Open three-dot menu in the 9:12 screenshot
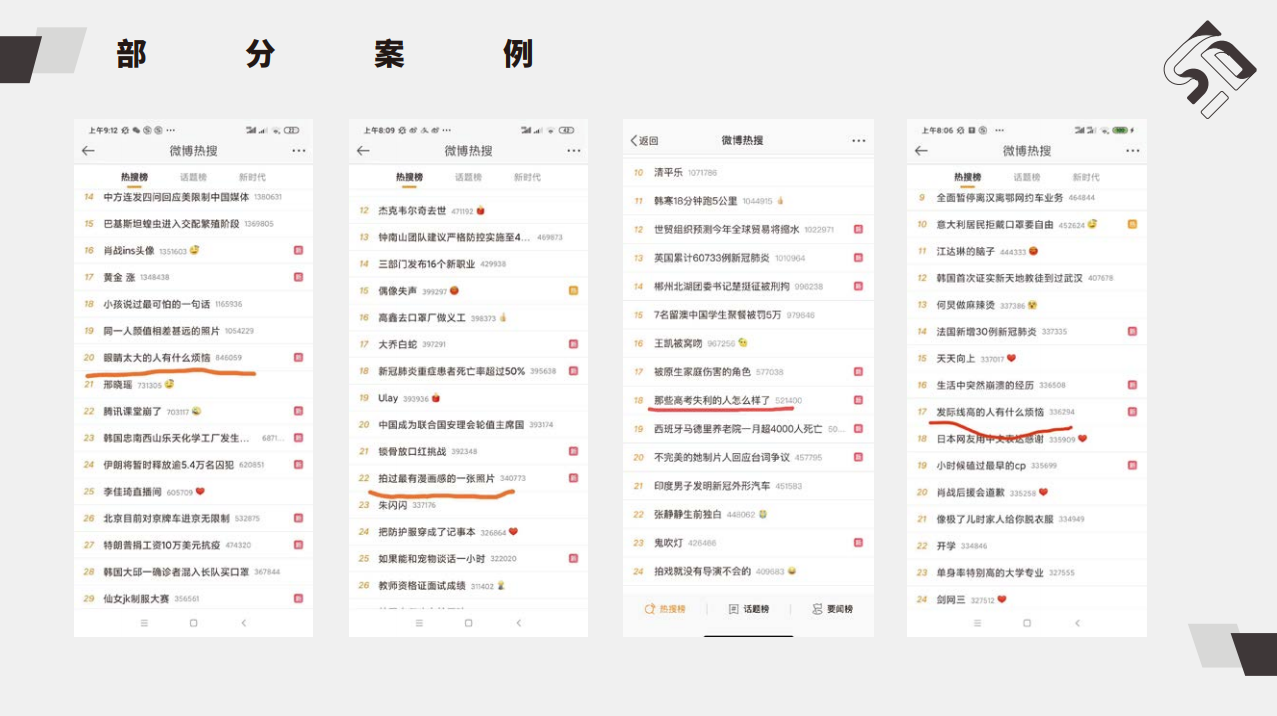Image resolution: width=1277 pixels, height=716 pixels. tap(299, 151)
